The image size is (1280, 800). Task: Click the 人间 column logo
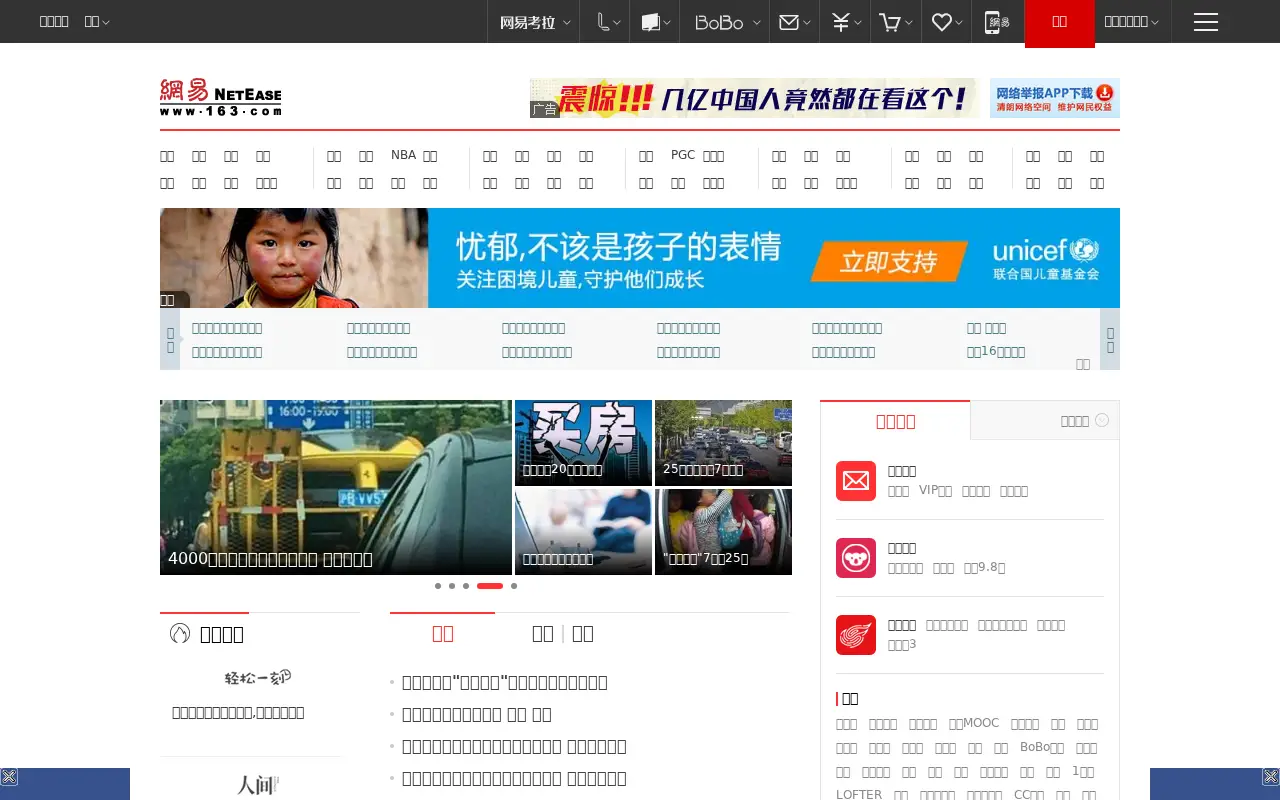click(258, 785)
